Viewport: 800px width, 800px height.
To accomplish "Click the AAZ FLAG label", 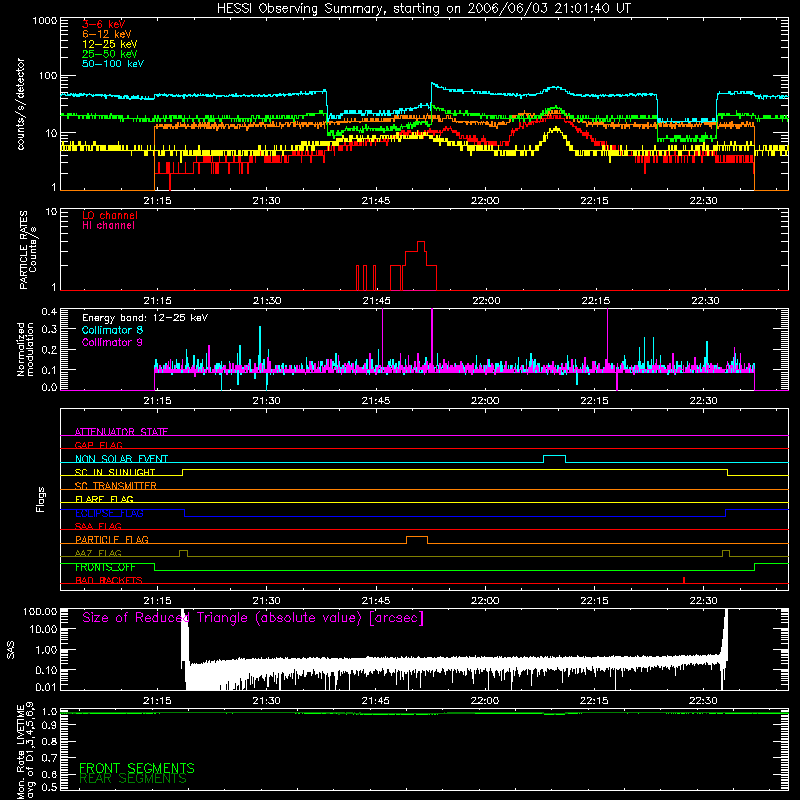I will click(98, 553).
